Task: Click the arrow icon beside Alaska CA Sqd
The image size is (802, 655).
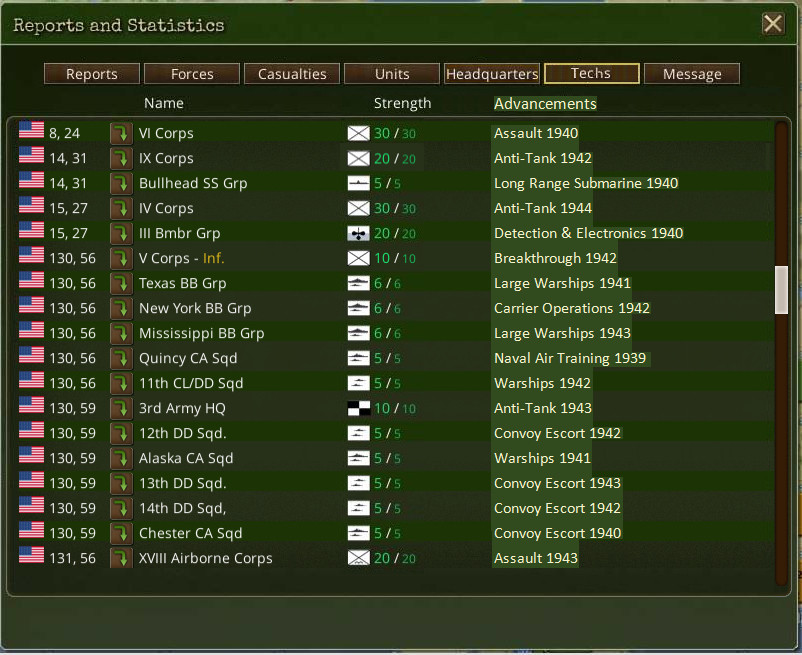Action: point(121,459)
